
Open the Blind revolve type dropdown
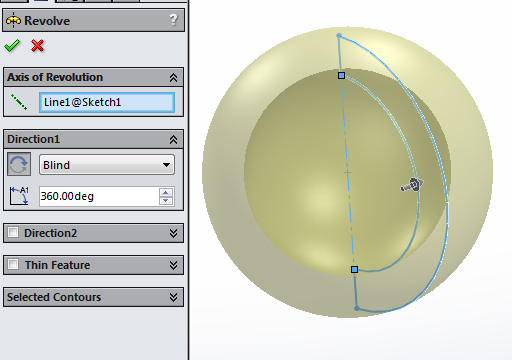click(x=107, y=164)
